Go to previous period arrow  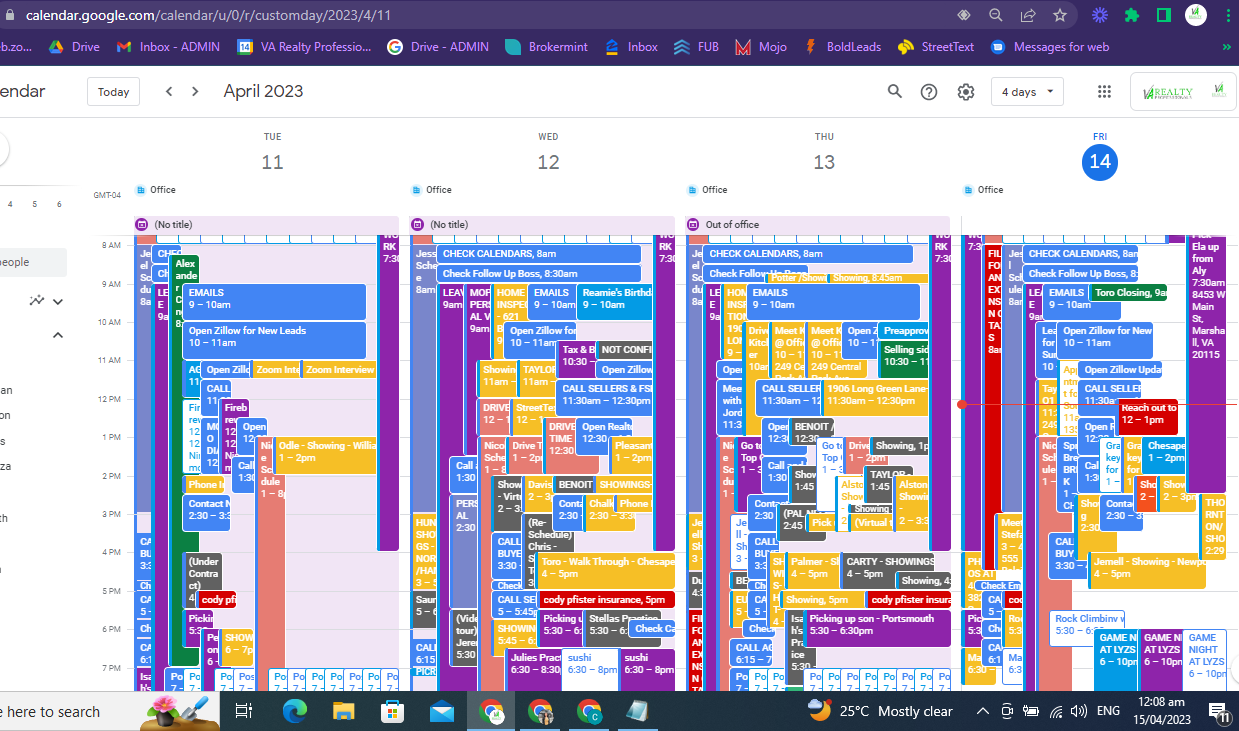tap(169, 91)
